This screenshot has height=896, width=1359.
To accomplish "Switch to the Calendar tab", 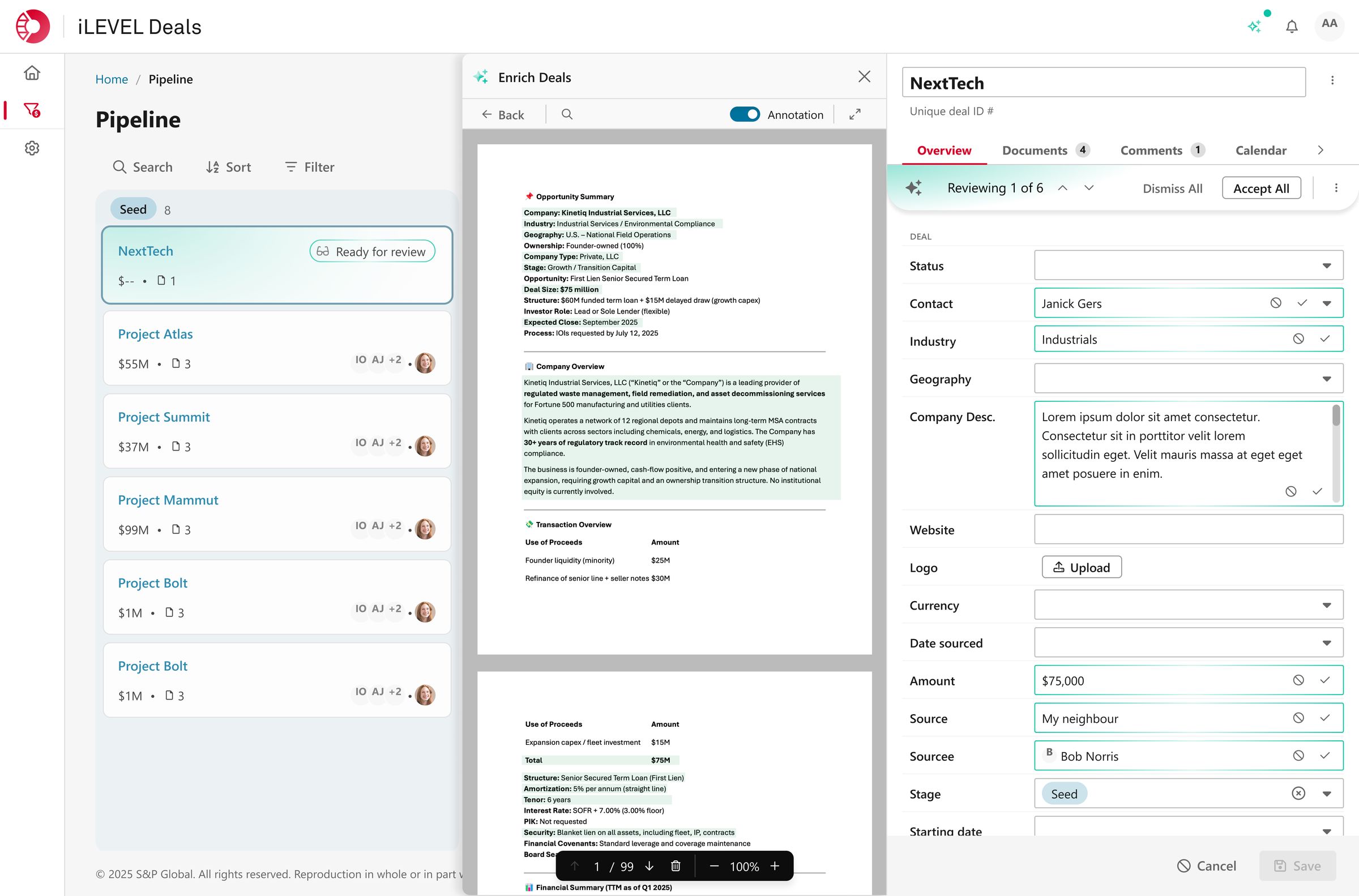I will coord(1260,151).
